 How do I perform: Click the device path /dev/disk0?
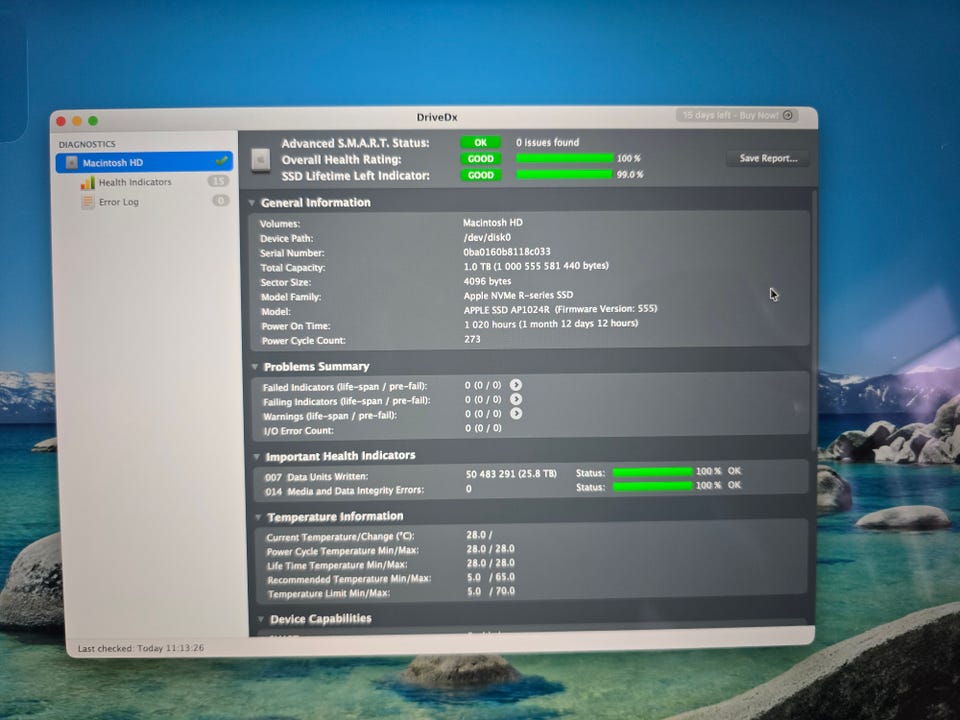coord(487,237)
